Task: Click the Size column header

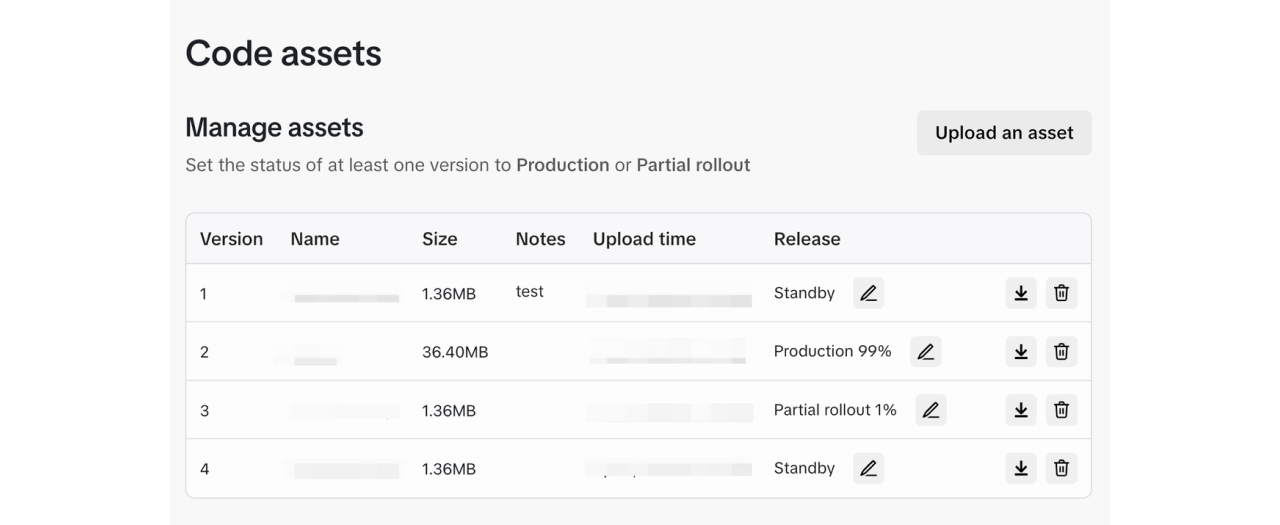Action: pos(439,239)
